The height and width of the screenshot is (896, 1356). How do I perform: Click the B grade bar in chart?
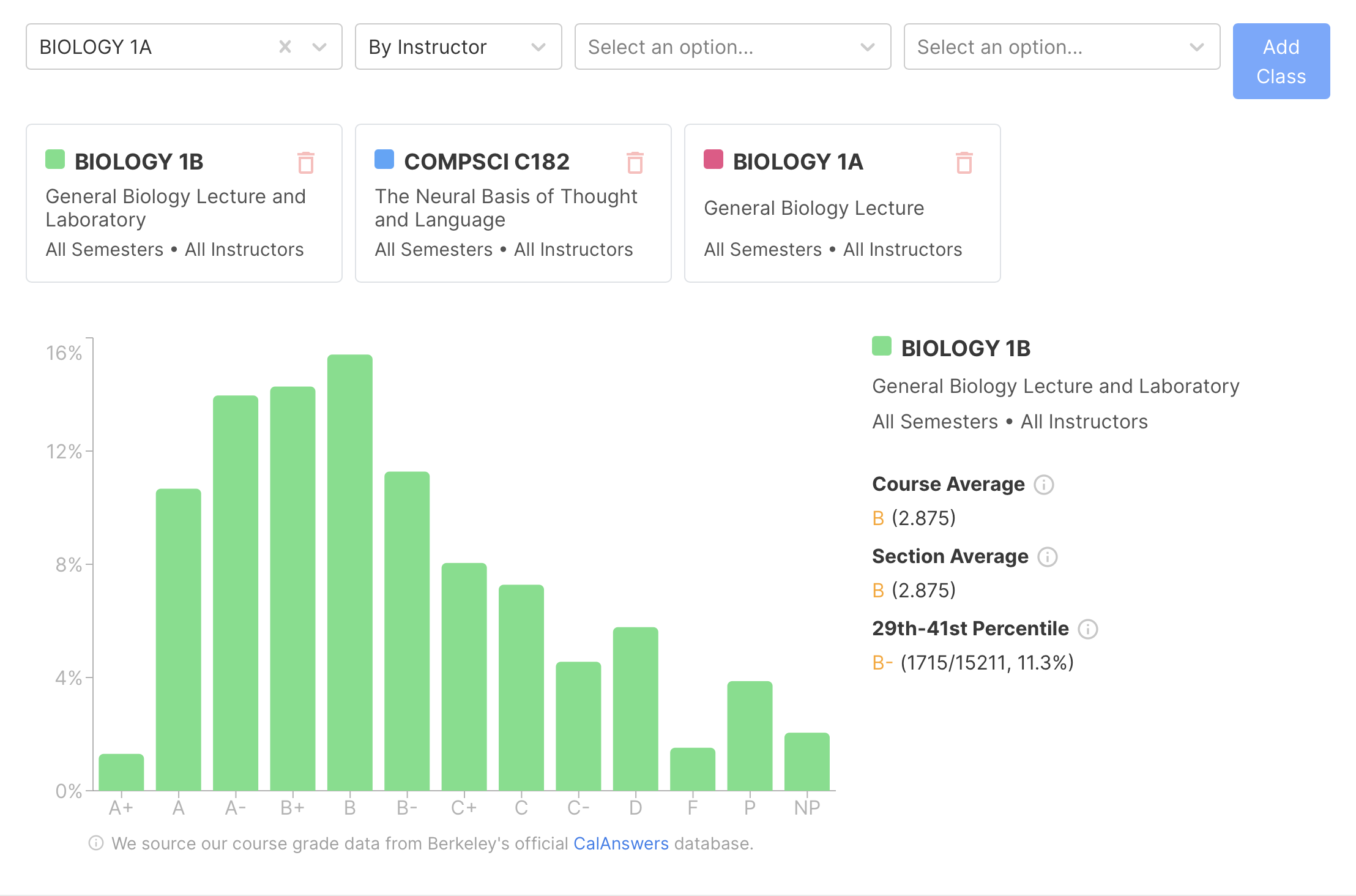pyautogui.click(x=349, y=572)
